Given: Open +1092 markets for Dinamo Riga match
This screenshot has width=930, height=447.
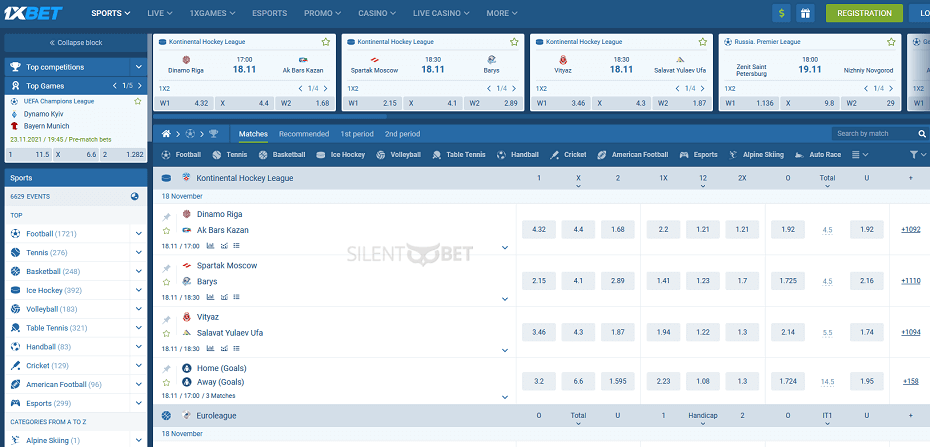Looking at the screenshot, I should pyautogui.click(x=910, y=229).
